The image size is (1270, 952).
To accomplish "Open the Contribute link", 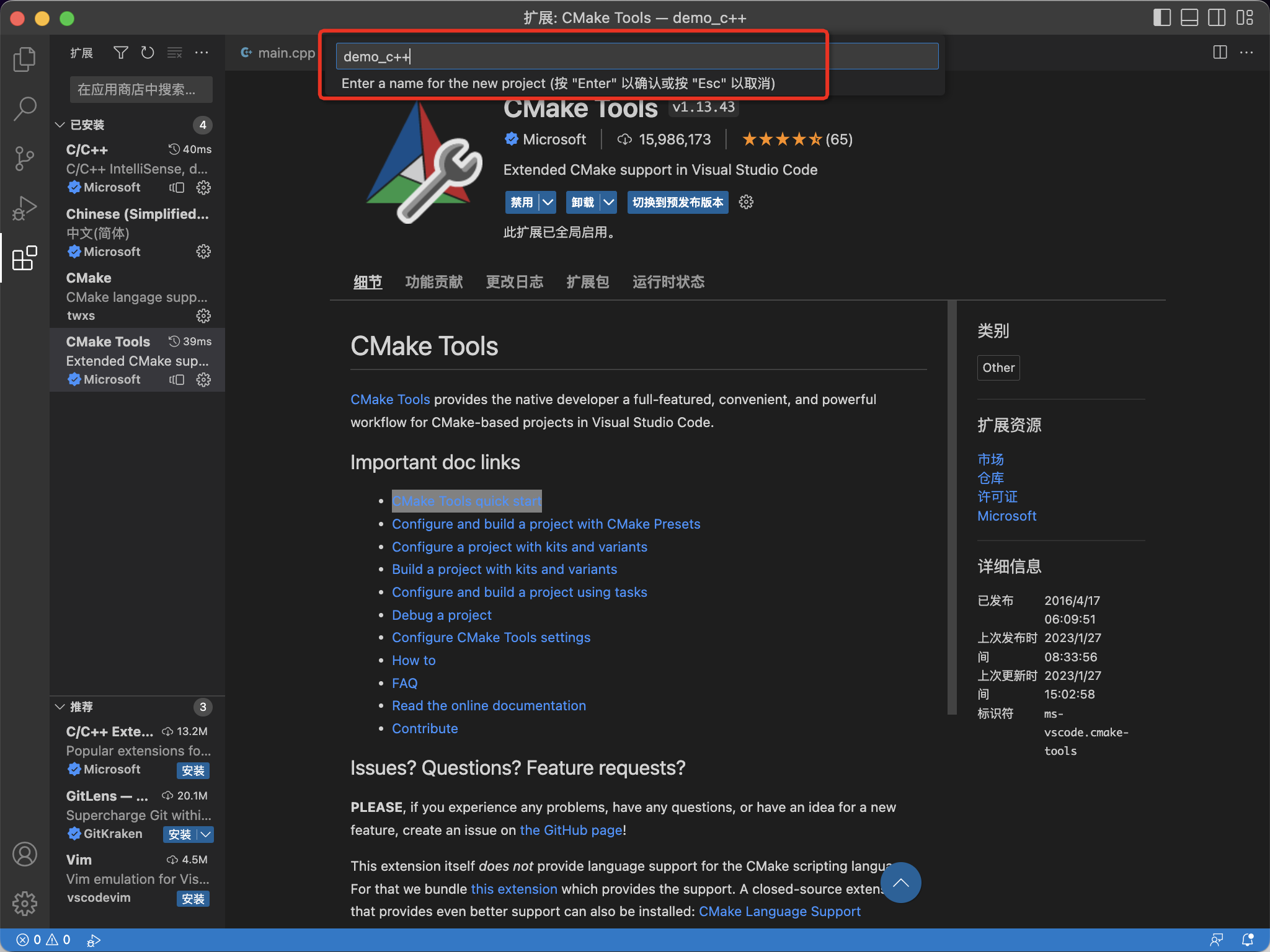I will [x=425, y=728].
